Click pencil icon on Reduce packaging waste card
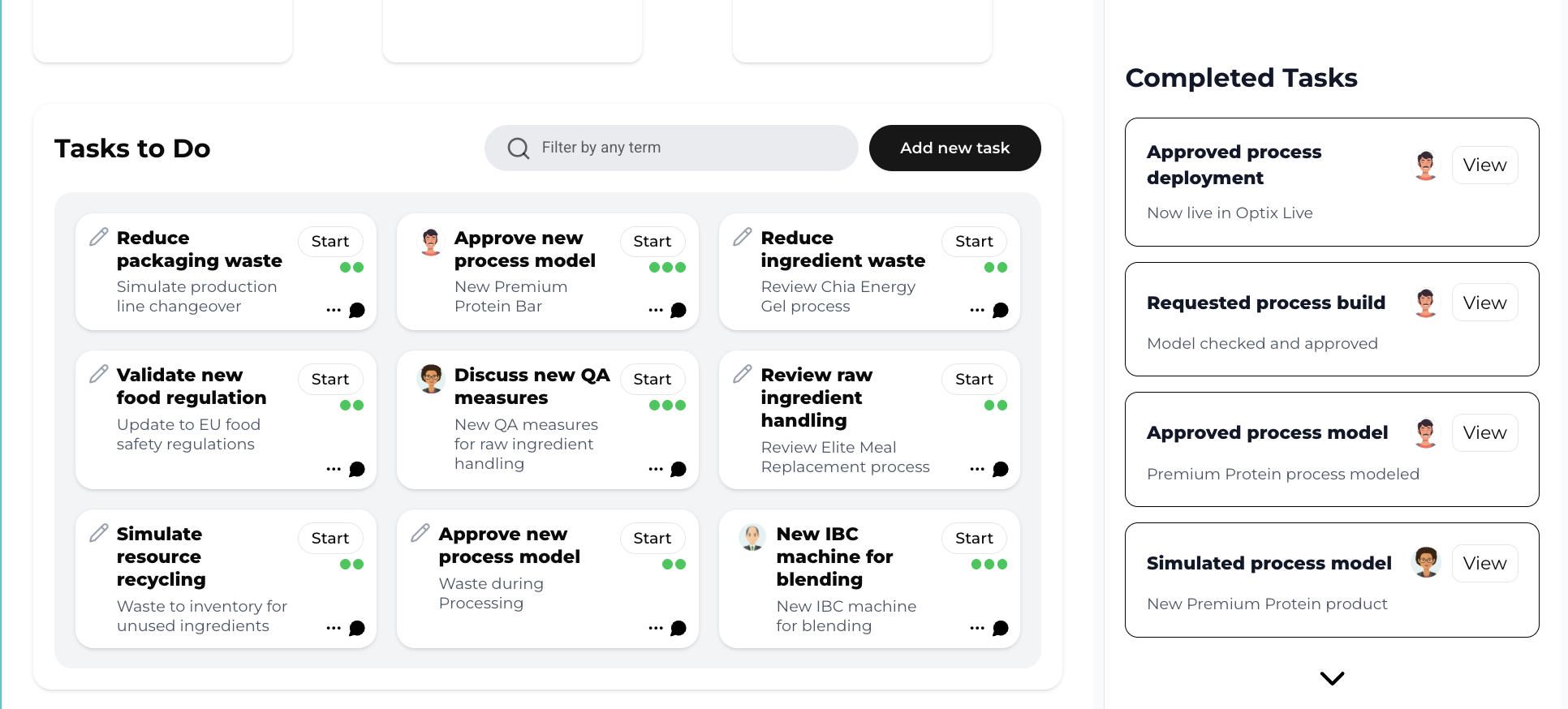The width and height of the screenshot is (1568, 709). coord(99,237)
